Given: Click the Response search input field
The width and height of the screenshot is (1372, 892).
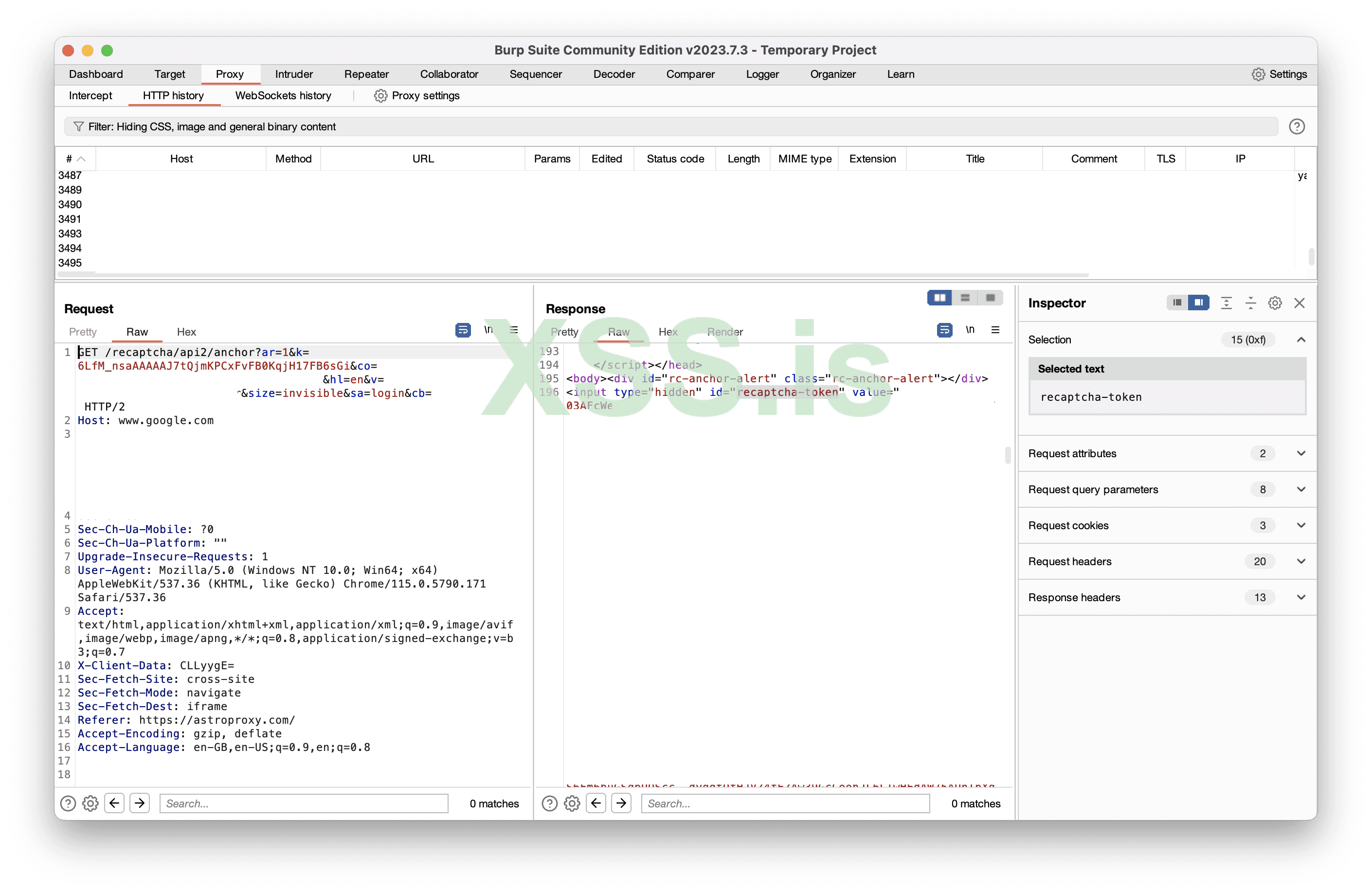Looking at the screenshot, I should (x=785, y=803).
